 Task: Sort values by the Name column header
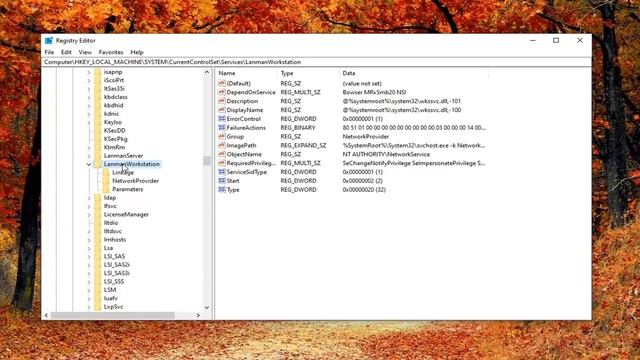(247, 73)
